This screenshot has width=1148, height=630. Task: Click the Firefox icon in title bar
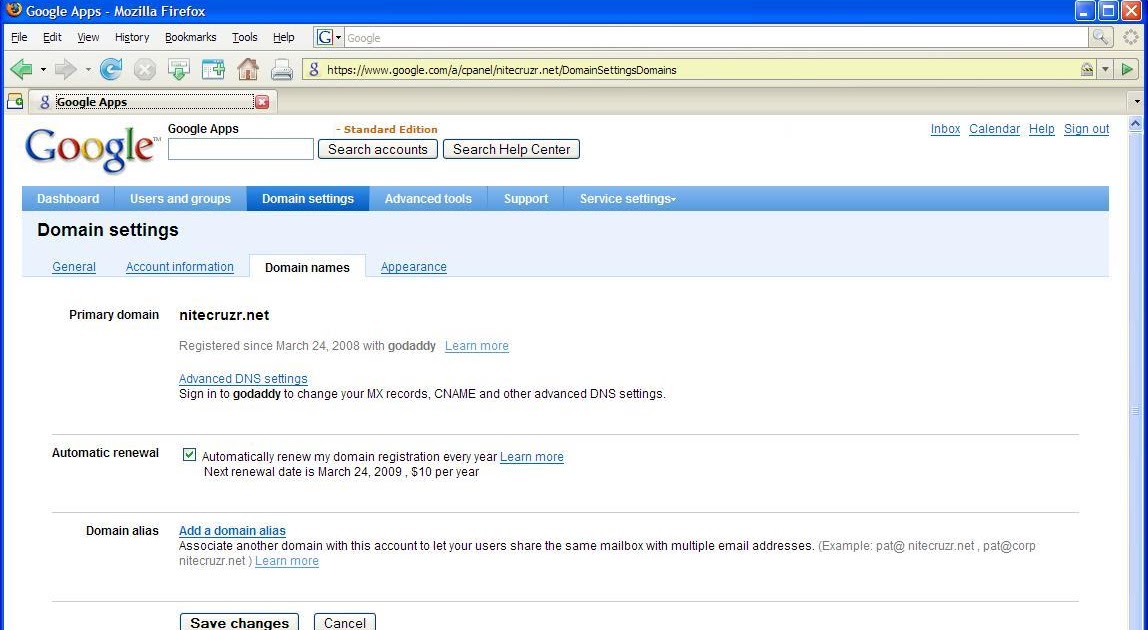point(14,10)
